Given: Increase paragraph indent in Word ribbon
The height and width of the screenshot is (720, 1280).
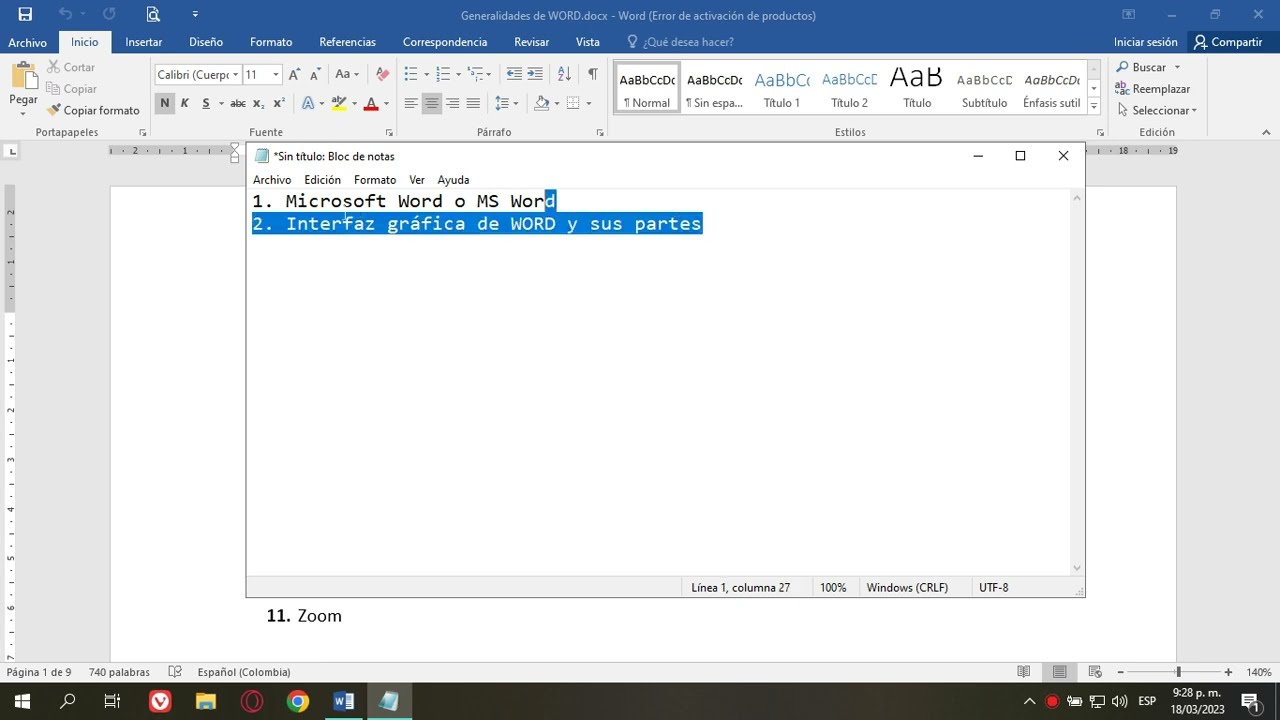Looking at the screenshot, I should (x=535, y=74).
